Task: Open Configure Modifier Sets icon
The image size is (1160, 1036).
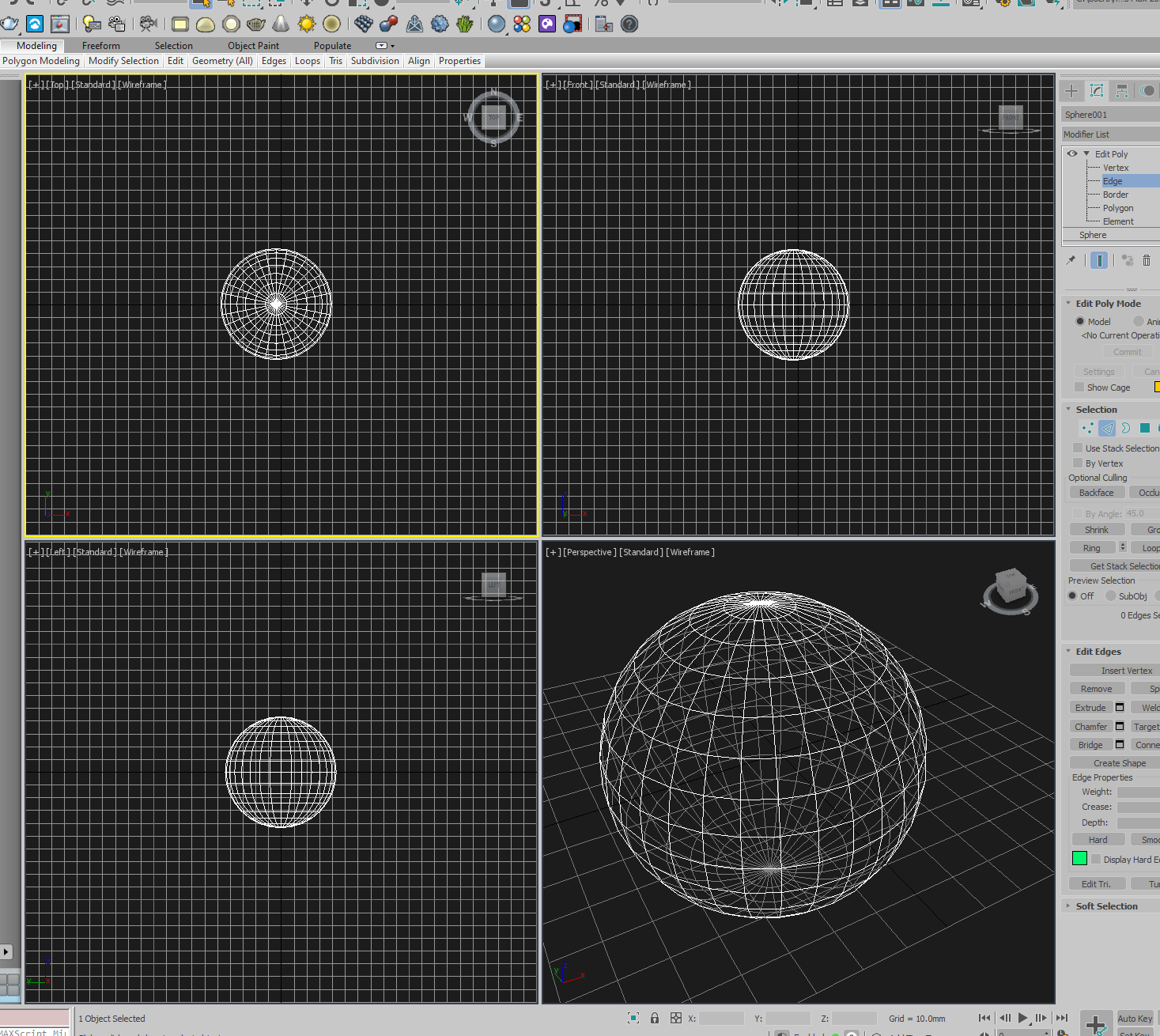Action: tap(1158, 259)
